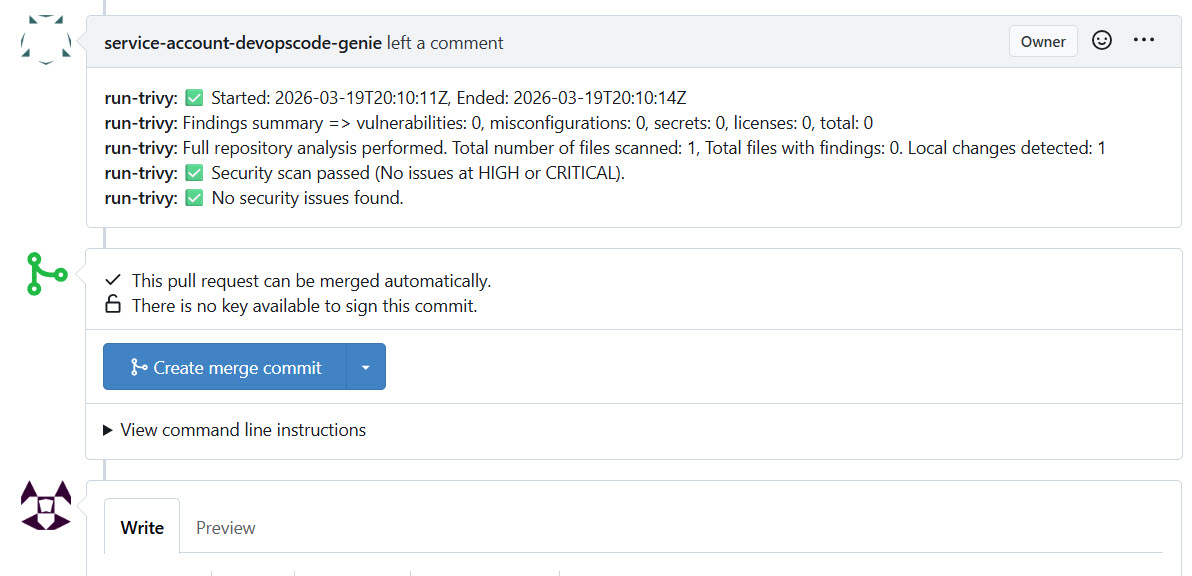The width and height of the screenshot is (1192, 576).
Task: Expand "View command line instructions"
Action: [235, 430]
